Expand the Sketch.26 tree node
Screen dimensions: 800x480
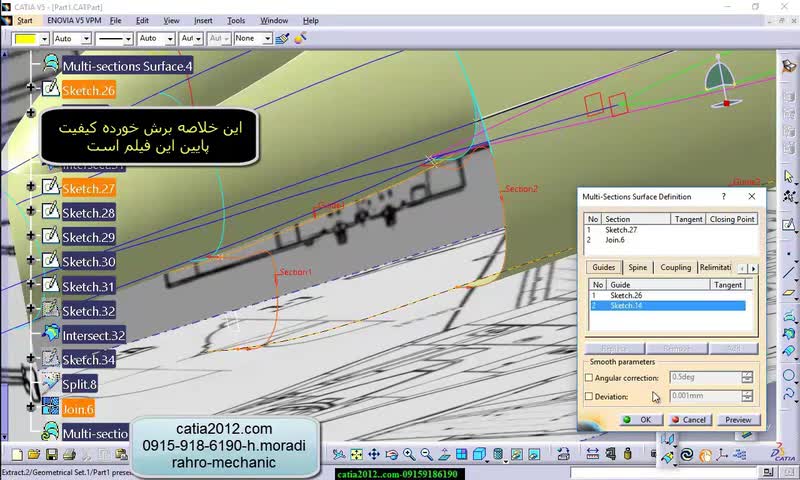tap(31, 88)
